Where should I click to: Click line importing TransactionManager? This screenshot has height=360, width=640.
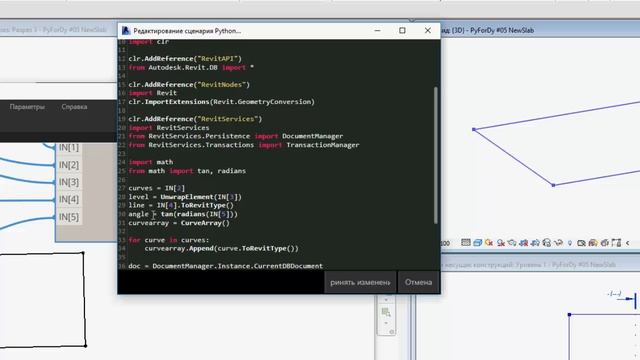pos(244,145)
